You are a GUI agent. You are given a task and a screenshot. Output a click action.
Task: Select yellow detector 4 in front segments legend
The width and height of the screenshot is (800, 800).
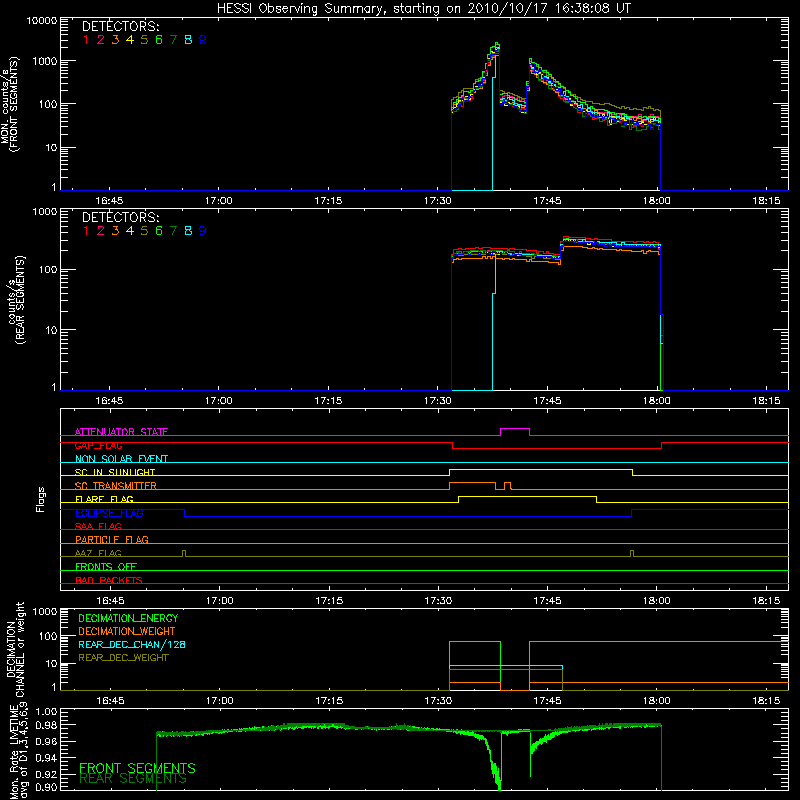(130, 40)
